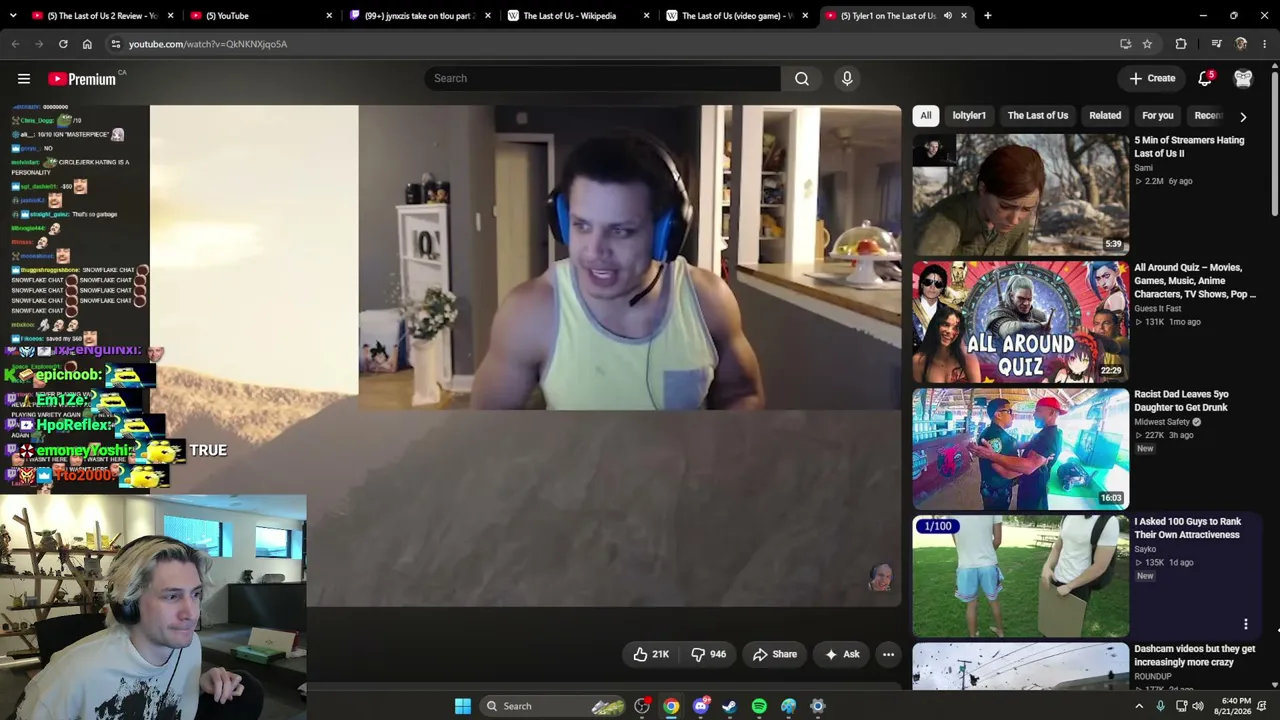Open '5 Min of Streamers Hating Last of Us II' title
Image resolution: width=1280 pixels, height=720 pixels.
[1189, 147]
